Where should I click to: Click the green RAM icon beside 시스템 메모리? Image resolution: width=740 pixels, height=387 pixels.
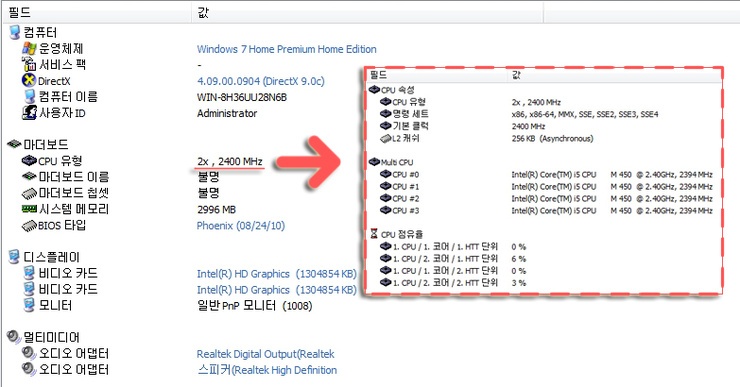[x=29, y=208]
